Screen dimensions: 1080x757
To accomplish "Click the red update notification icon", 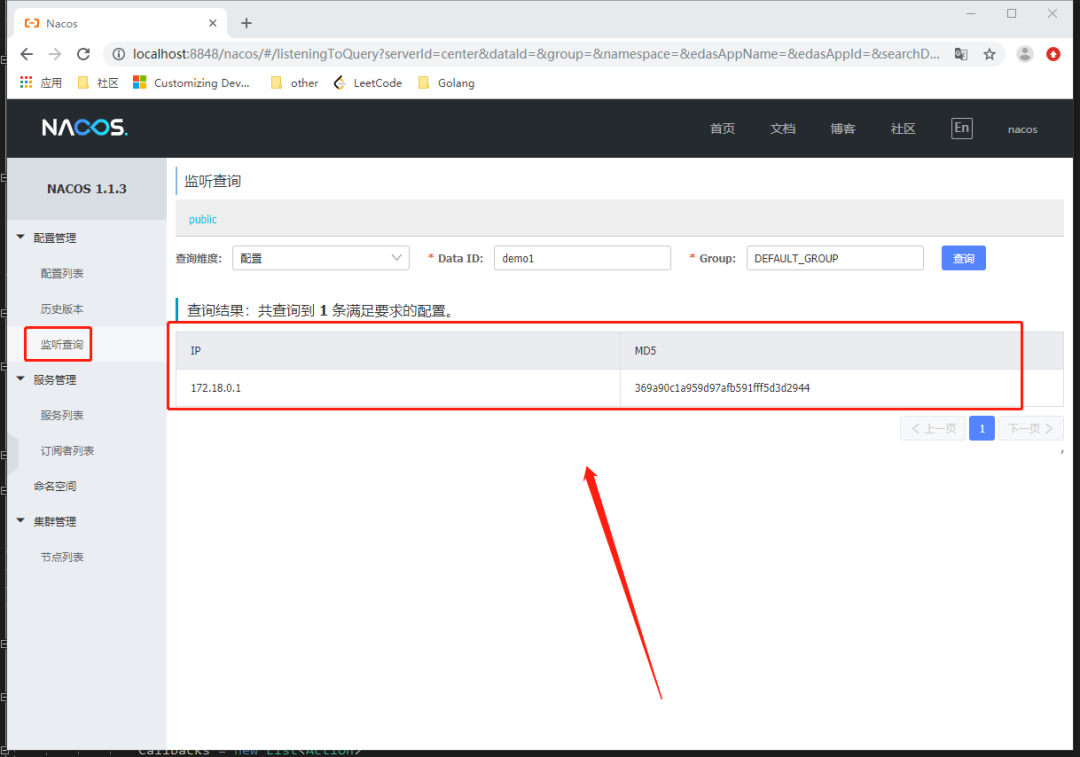I will tap(1053, 54).
